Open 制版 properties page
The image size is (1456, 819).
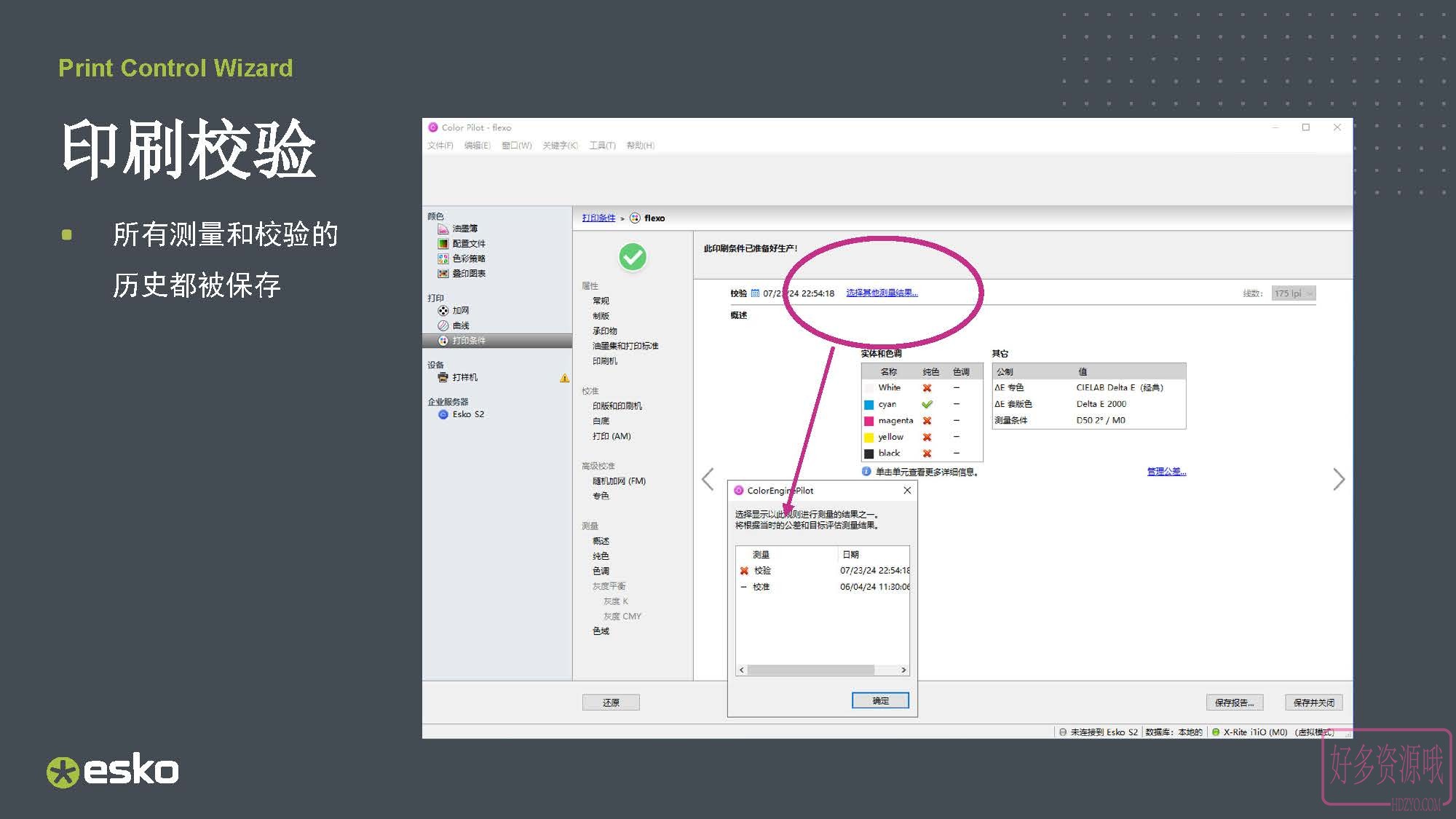coord(601,316)
